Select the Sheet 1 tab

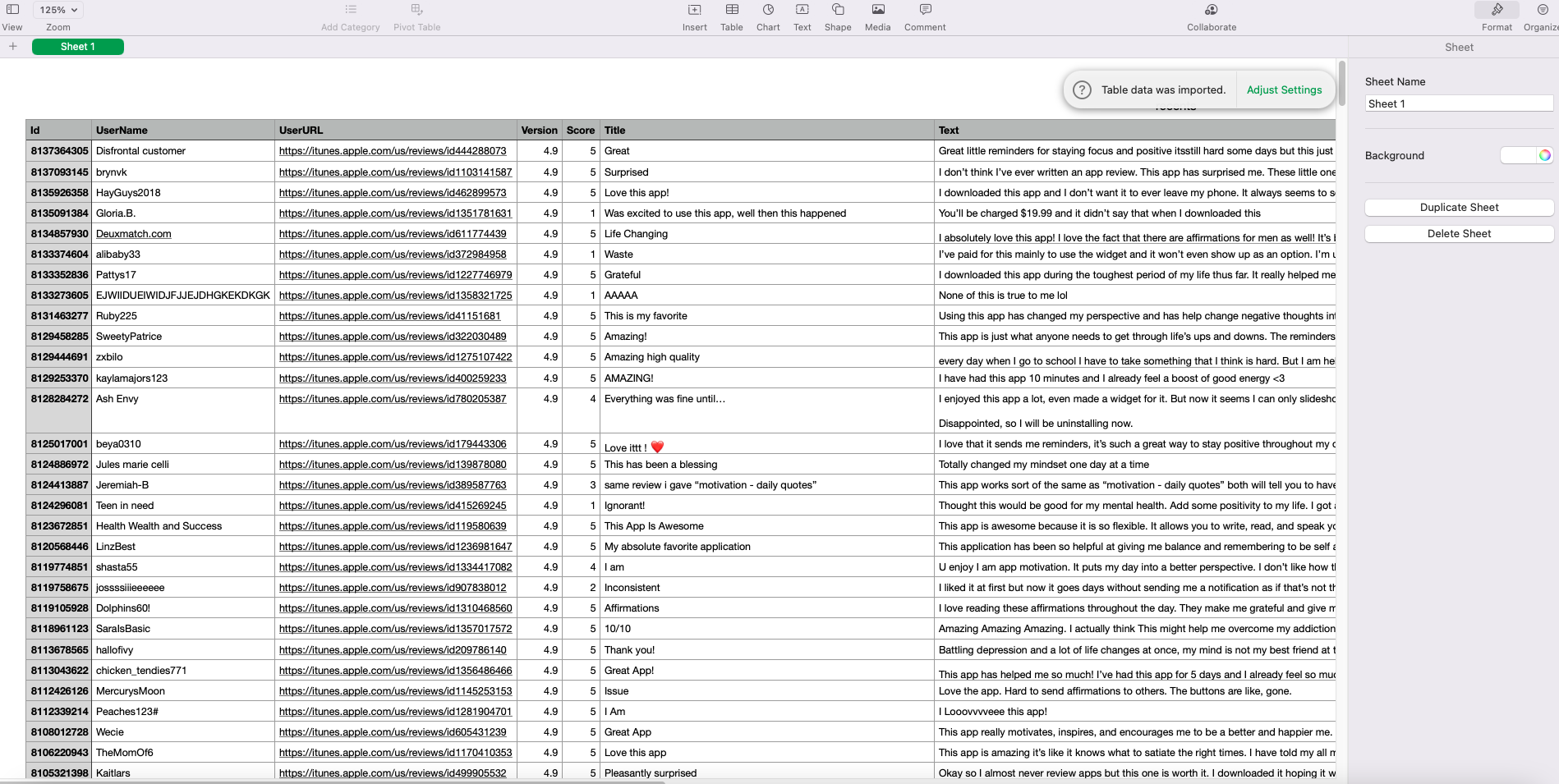(78, 47)
